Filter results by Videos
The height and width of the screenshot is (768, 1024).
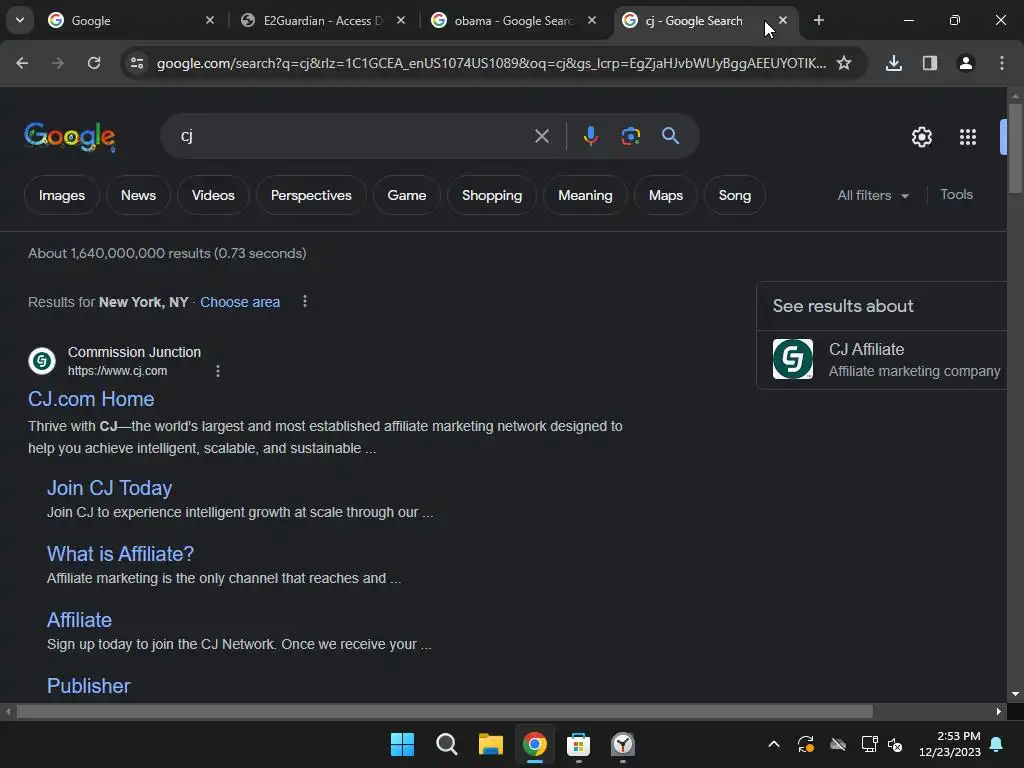click(213, 195)
